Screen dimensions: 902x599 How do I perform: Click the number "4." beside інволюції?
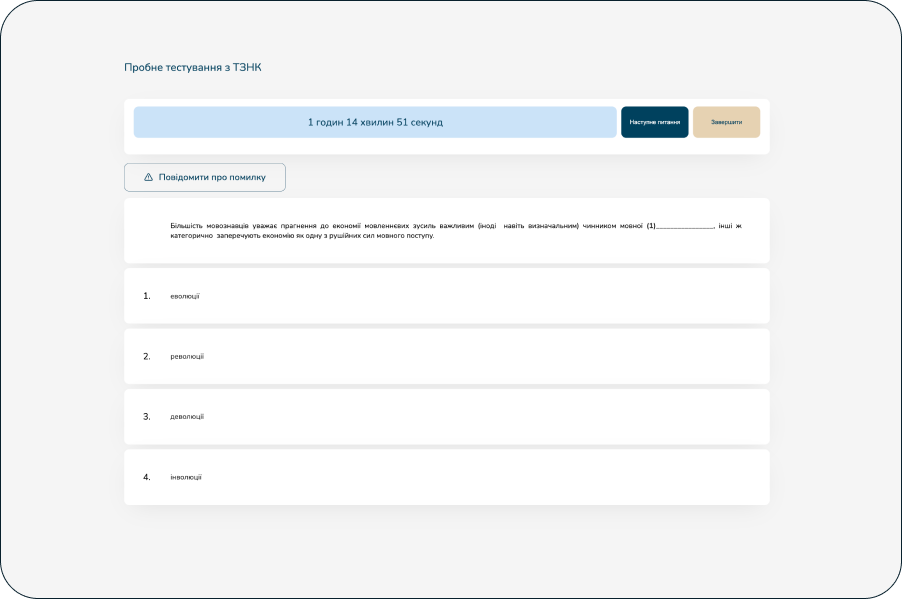pyautogui.click(x=147, y=477)
